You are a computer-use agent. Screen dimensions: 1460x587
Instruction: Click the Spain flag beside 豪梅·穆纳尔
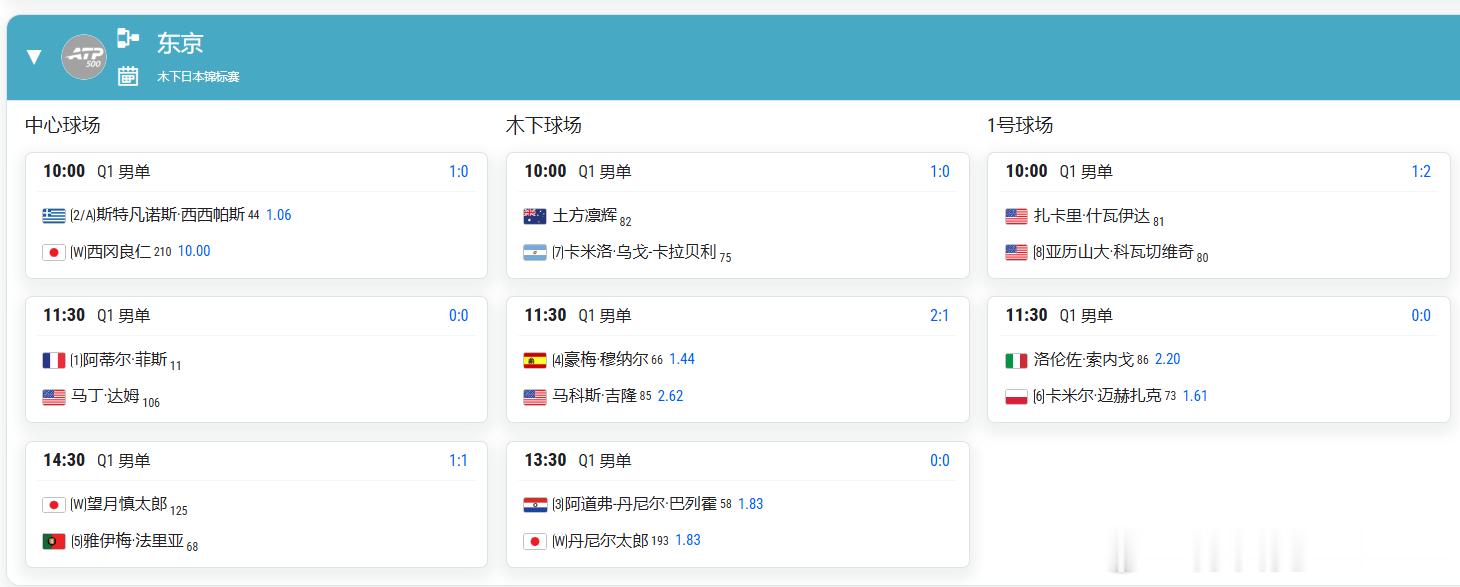click(535, 360)
